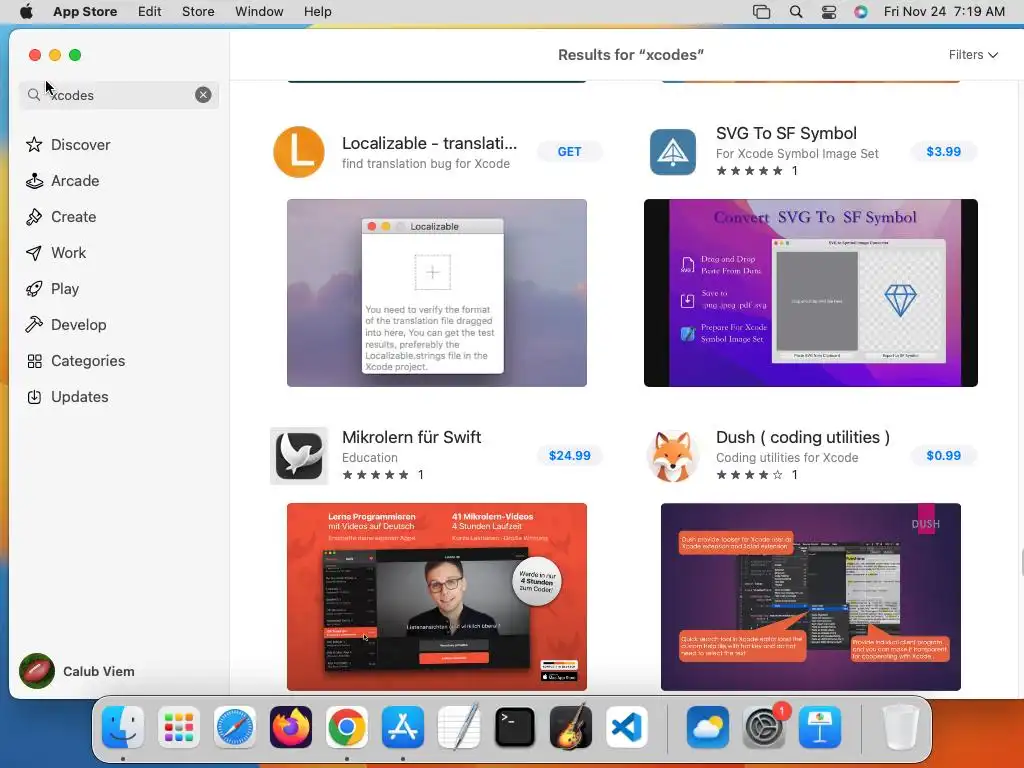Open the Edit menu
Screen dimensions: 1024x768
pyautogui.click(x=150, y=12)
